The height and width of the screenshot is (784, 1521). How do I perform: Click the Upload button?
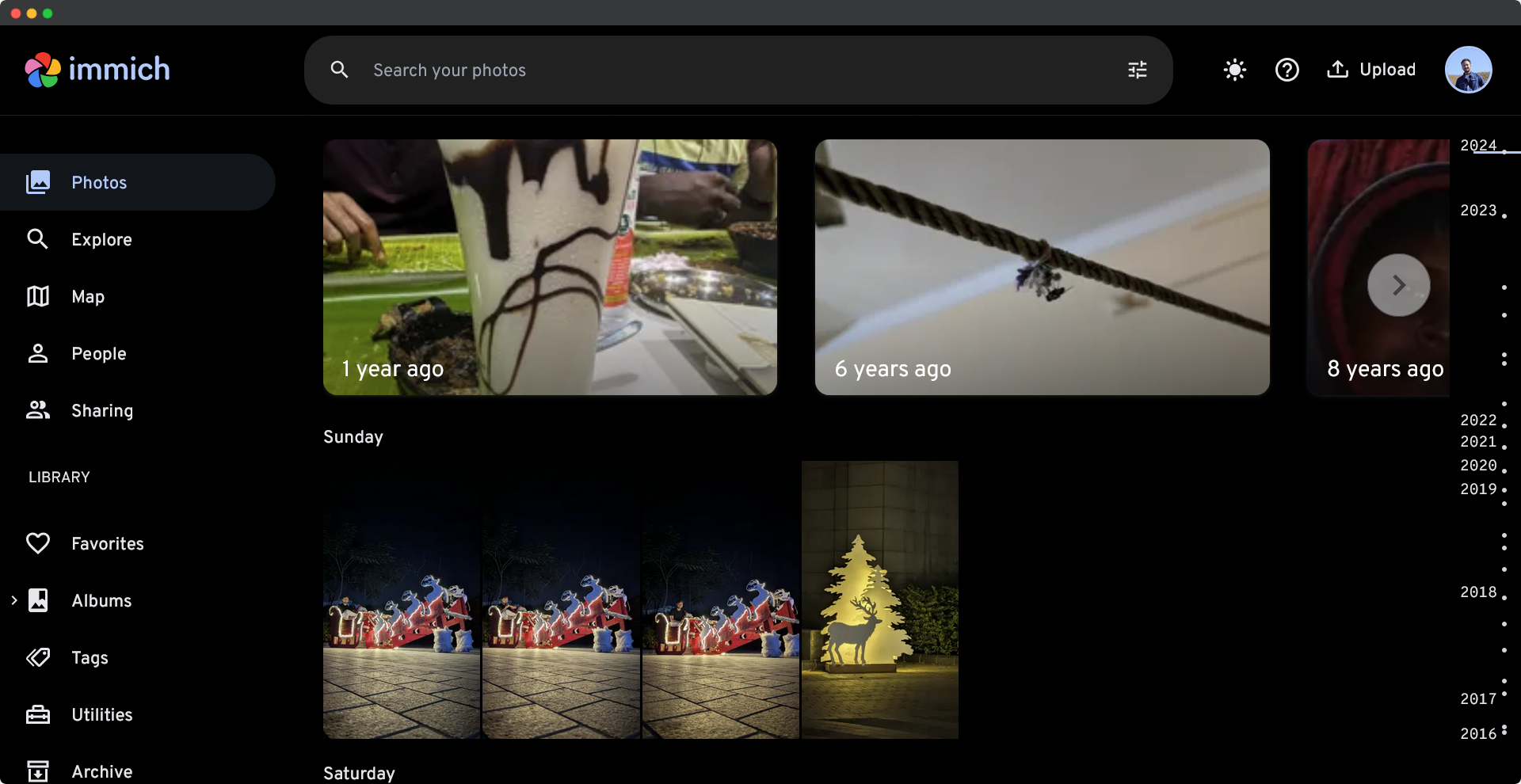click(x=1371, y=70)
